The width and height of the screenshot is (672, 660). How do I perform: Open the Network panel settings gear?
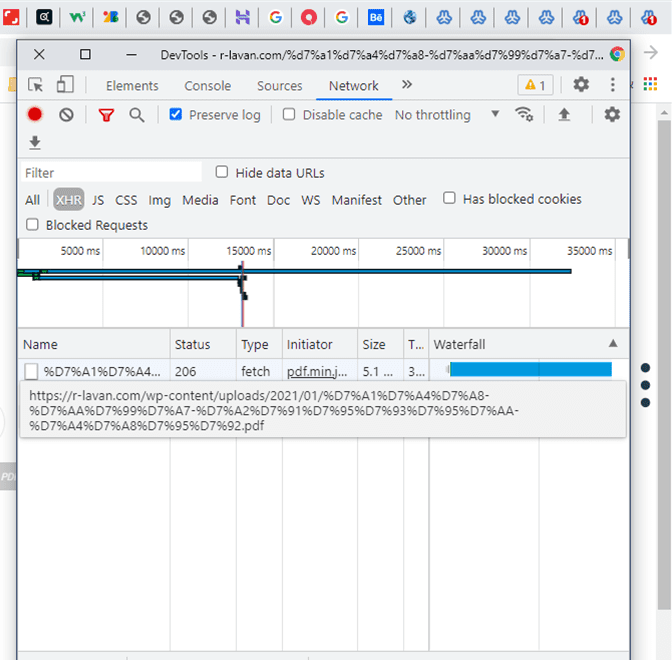612,114
